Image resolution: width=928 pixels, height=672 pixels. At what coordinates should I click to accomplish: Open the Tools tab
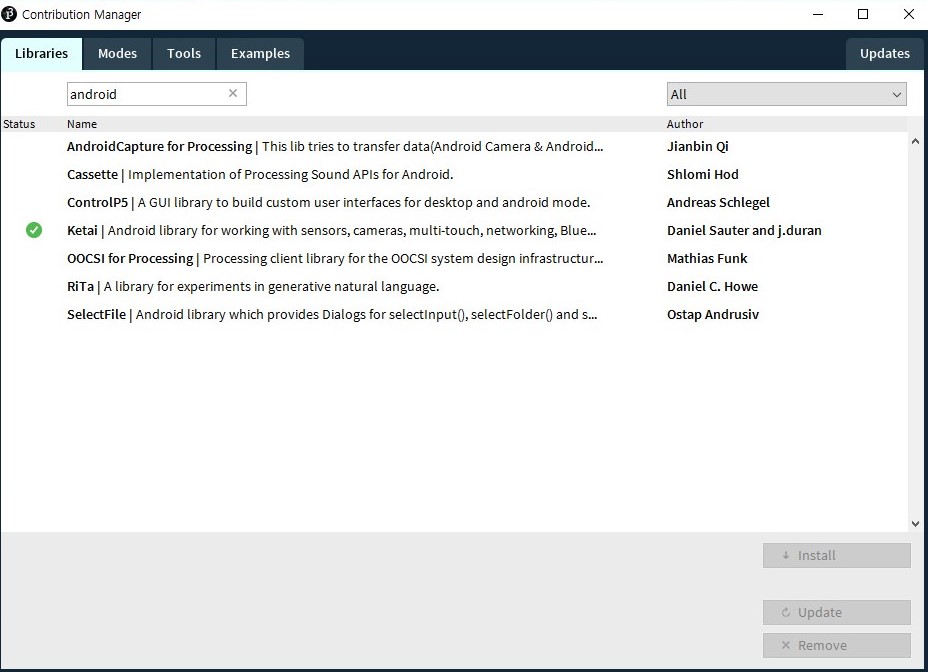pos(184,54)
